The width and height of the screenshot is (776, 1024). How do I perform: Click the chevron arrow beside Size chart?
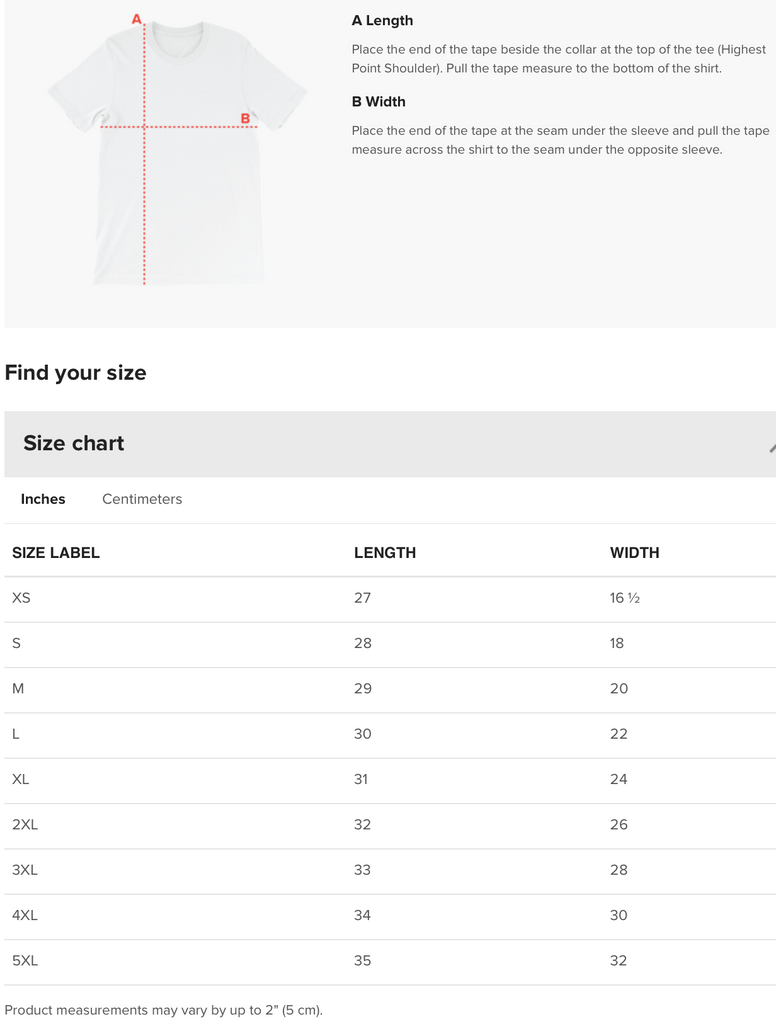tap(771, 447)
